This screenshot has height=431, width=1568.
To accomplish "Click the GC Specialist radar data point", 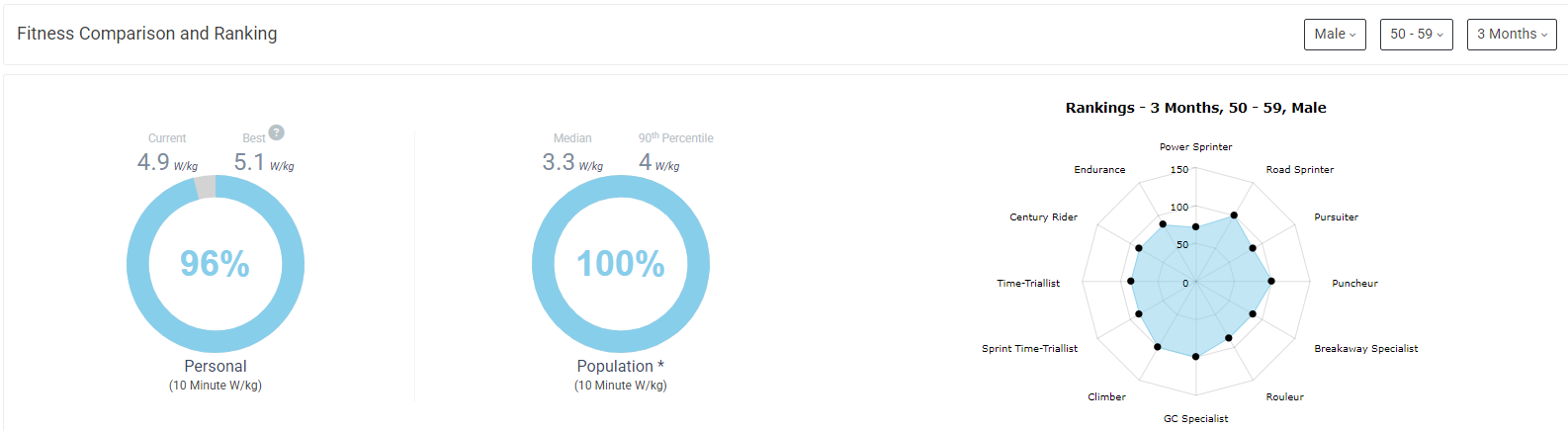I will coord(1195,356).
